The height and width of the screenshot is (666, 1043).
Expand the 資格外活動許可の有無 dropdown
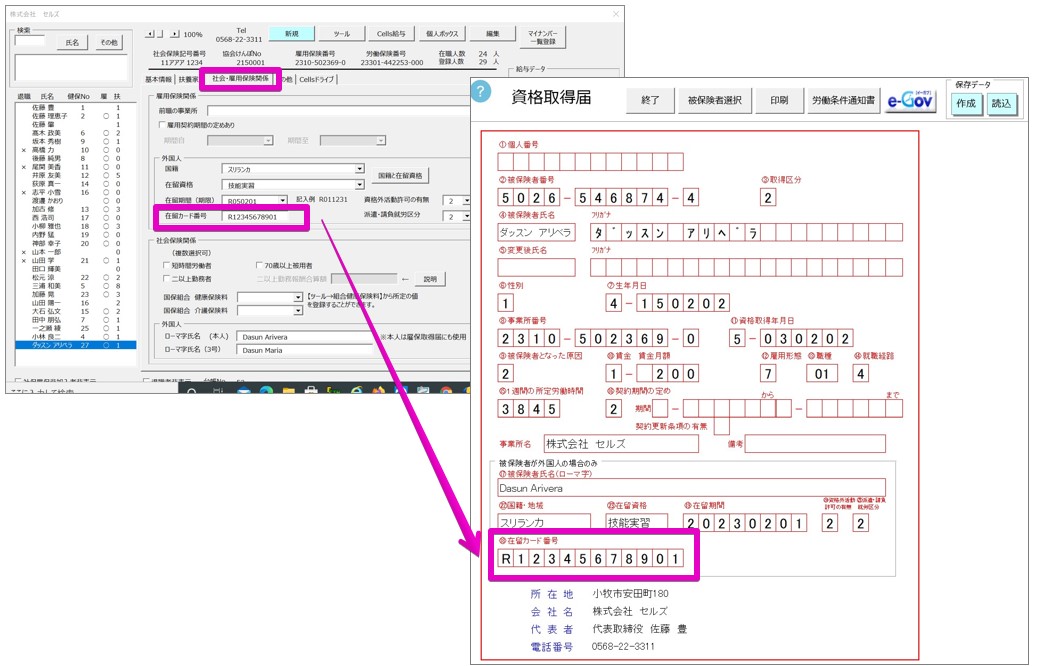tap(466, 200)
